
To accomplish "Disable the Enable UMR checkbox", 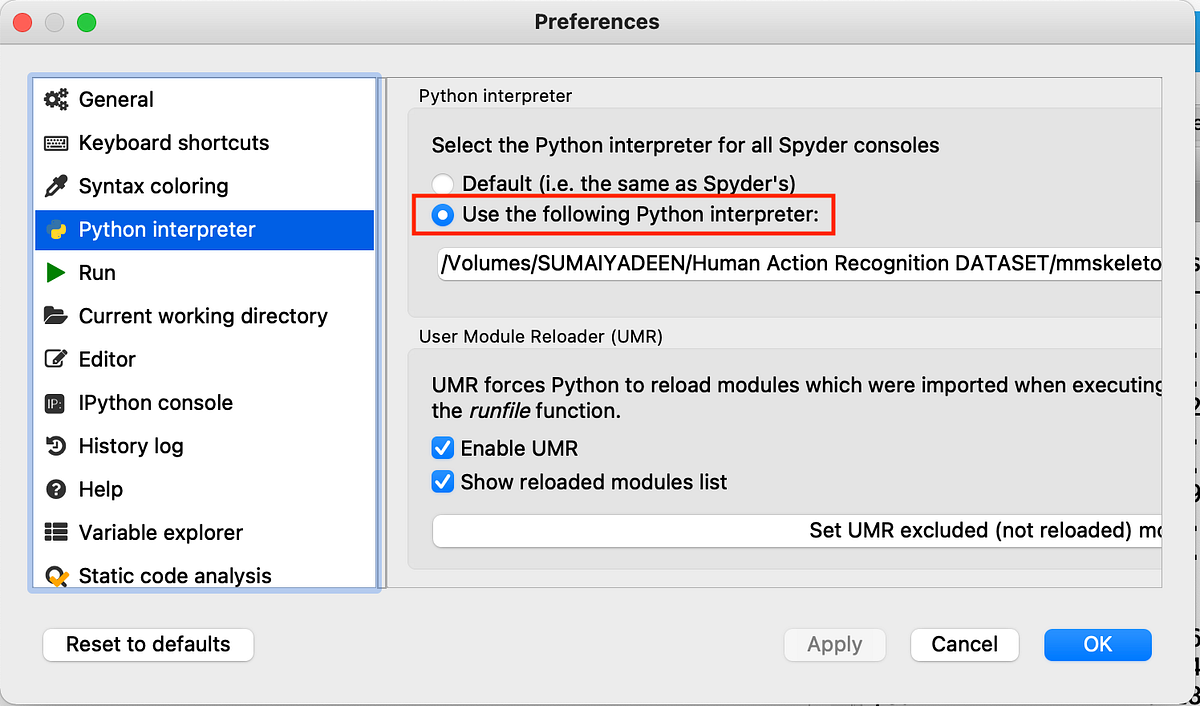I will [x=443, y=448].
